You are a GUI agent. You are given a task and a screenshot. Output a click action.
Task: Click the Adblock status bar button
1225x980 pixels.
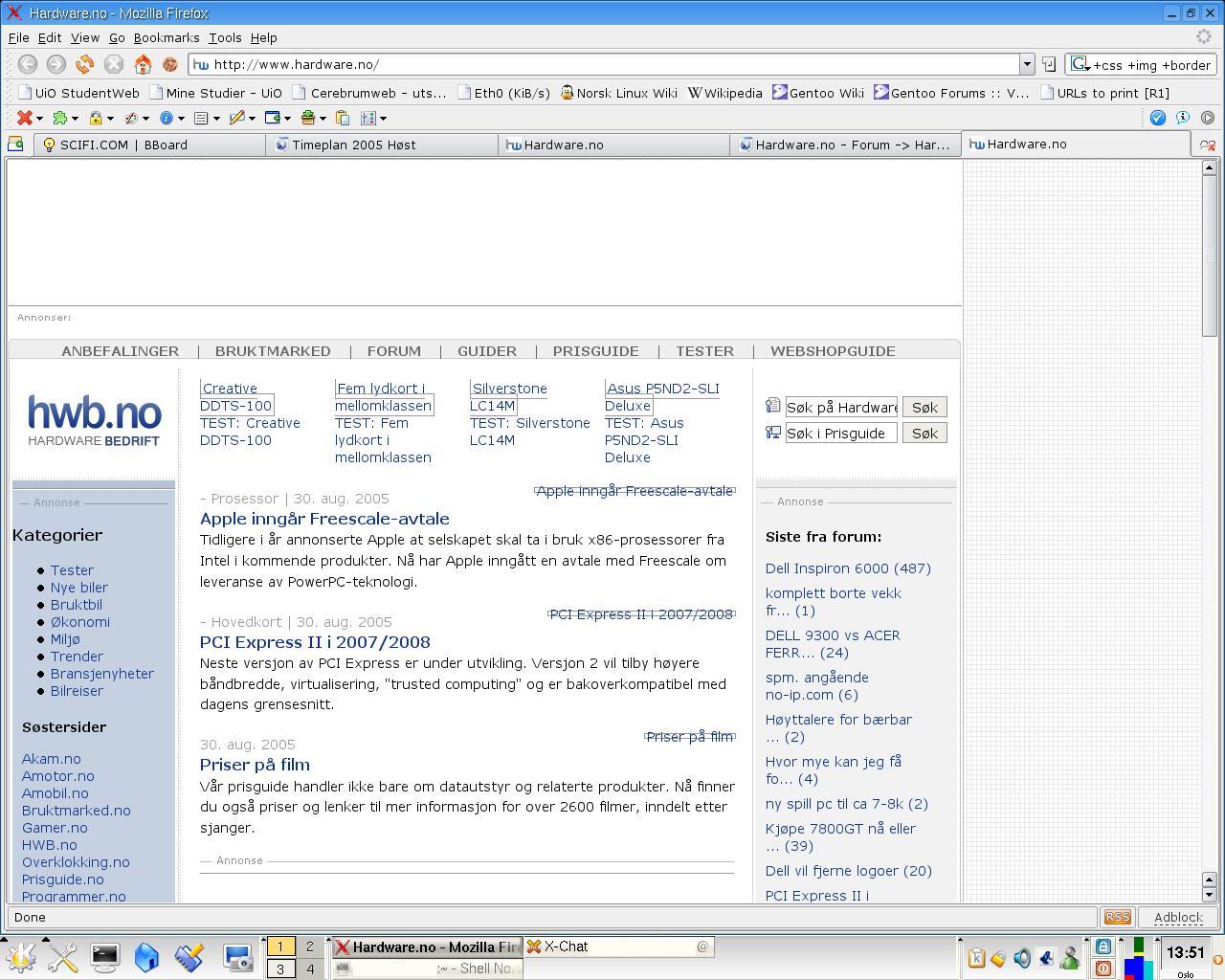[x=1177, y=917]
